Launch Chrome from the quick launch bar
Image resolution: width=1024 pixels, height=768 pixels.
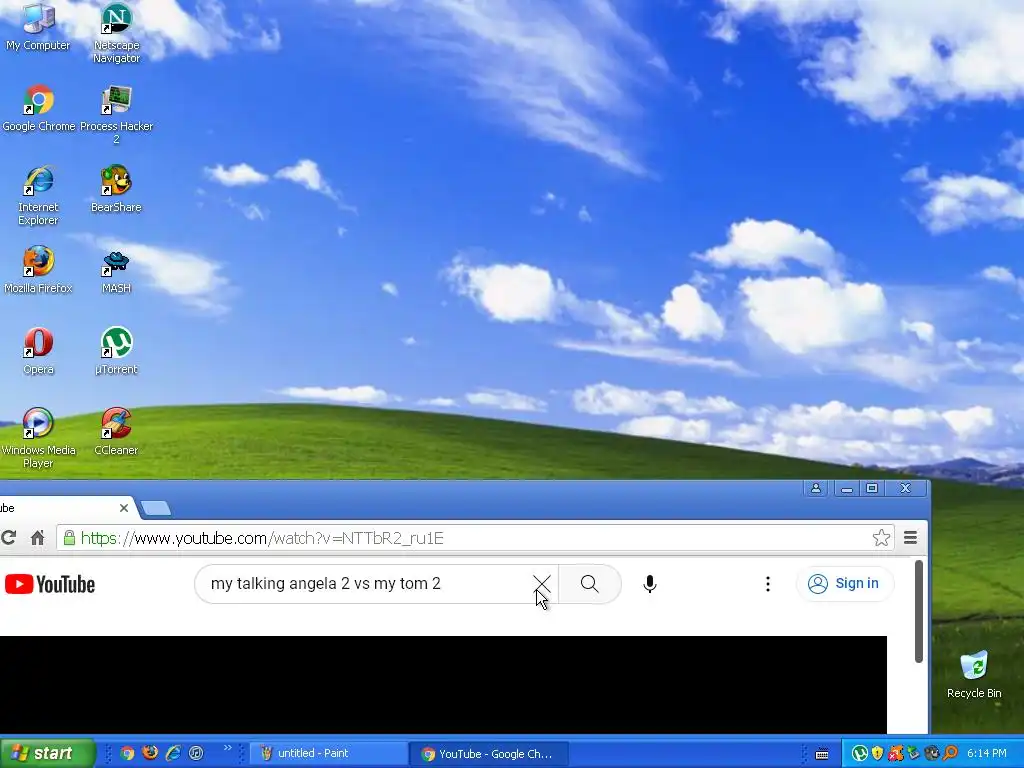click(x=127, y=753)
